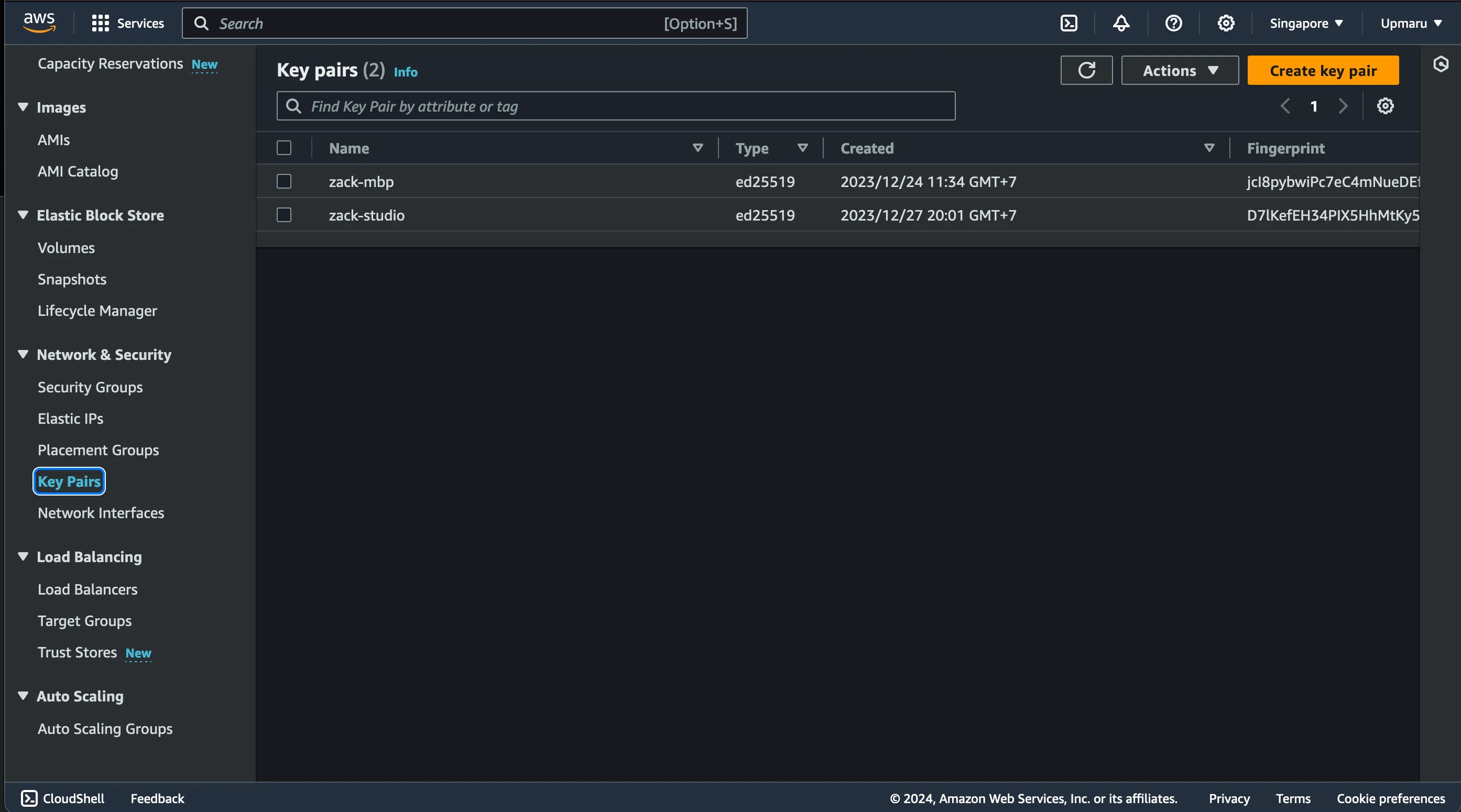Open the Privacy link
Screen dimensions: 1461x812
[x=1229, y=798]
